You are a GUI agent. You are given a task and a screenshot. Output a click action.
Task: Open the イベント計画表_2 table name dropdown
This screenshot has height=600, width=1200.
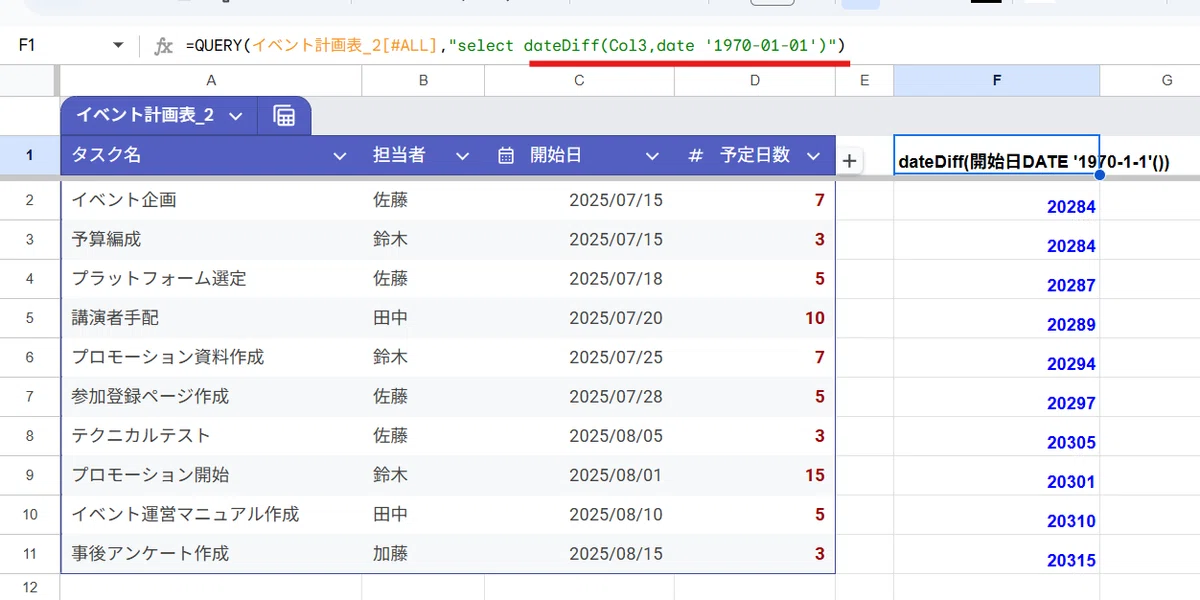(x=236, y=116)
